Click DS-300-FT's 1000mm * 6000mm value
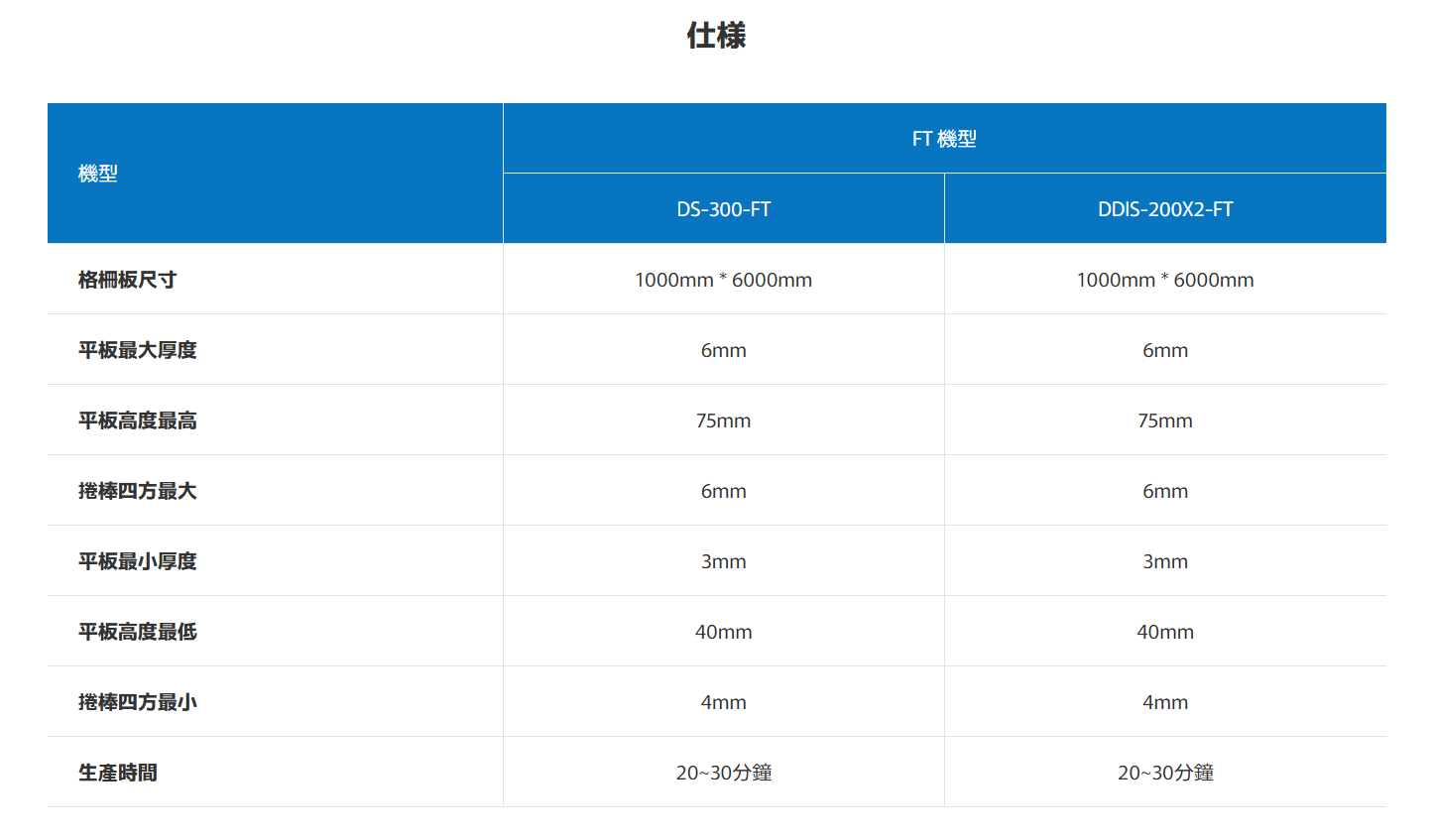This screenshot has width=1433, height=840. pos(723,280)
